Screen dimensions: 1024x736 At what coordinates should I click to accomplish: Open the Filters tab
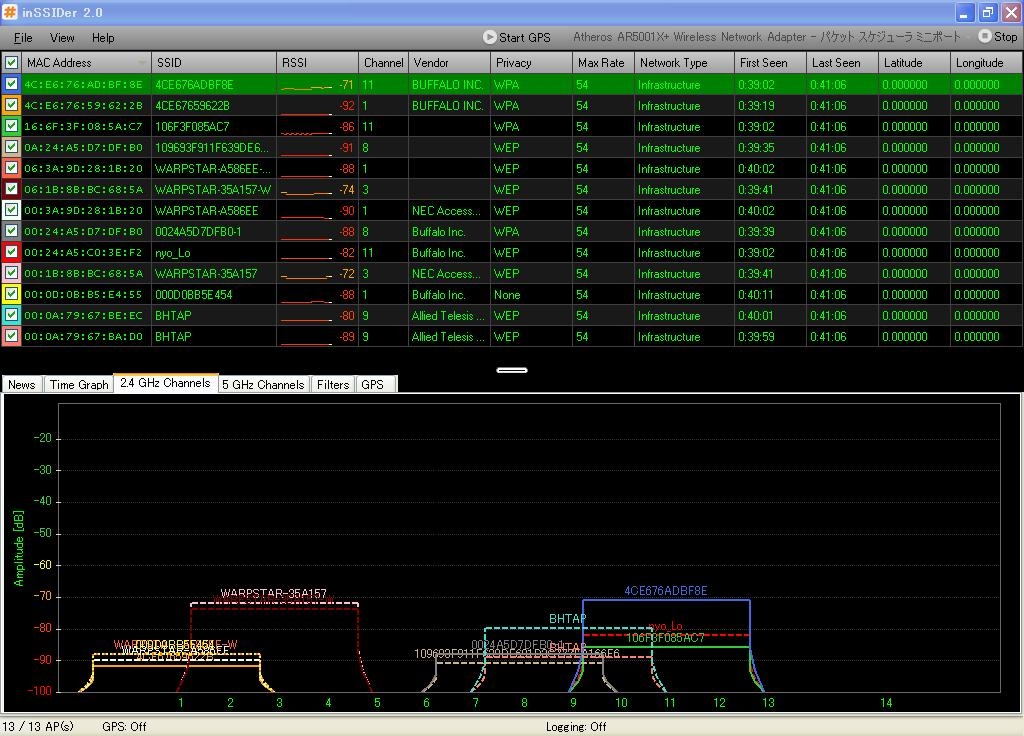[x=333, y=384]
